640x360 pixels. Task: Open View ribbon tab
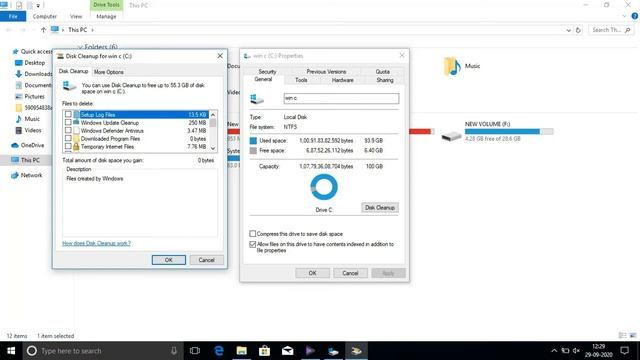[76, 16]
